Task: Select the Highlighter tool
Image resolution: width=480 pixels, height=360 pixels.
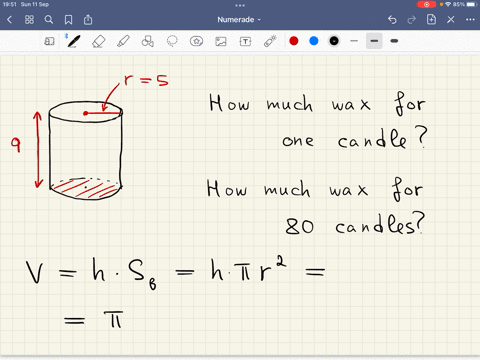Action: 123,41
